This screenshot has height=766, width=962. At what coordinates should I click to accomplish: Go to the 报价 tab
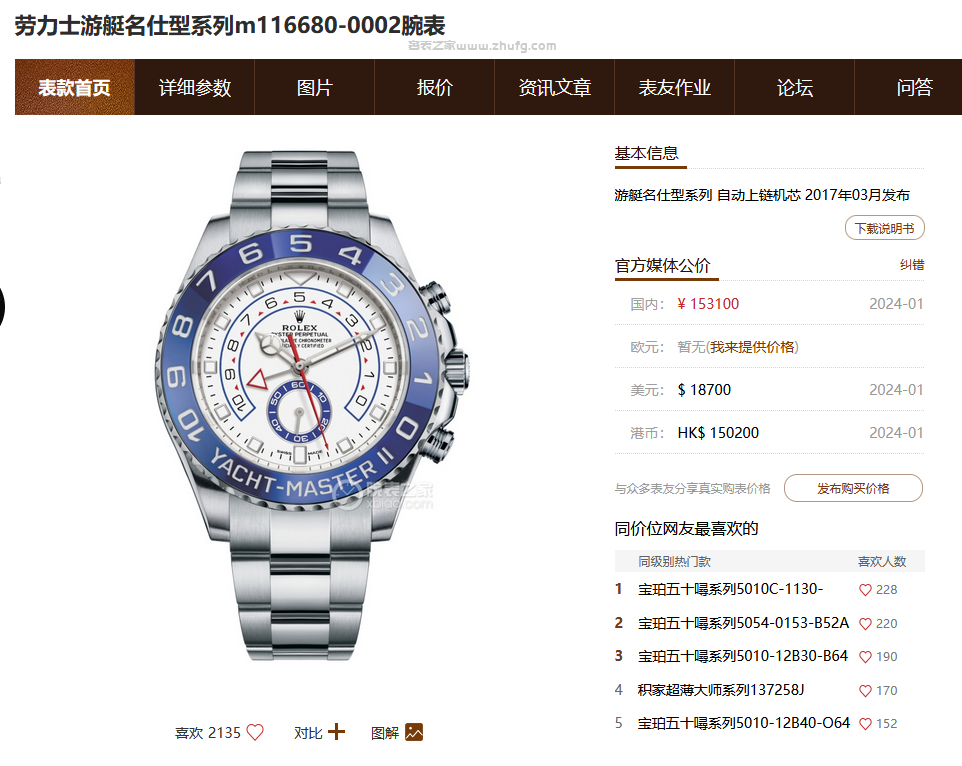(434, 87)
